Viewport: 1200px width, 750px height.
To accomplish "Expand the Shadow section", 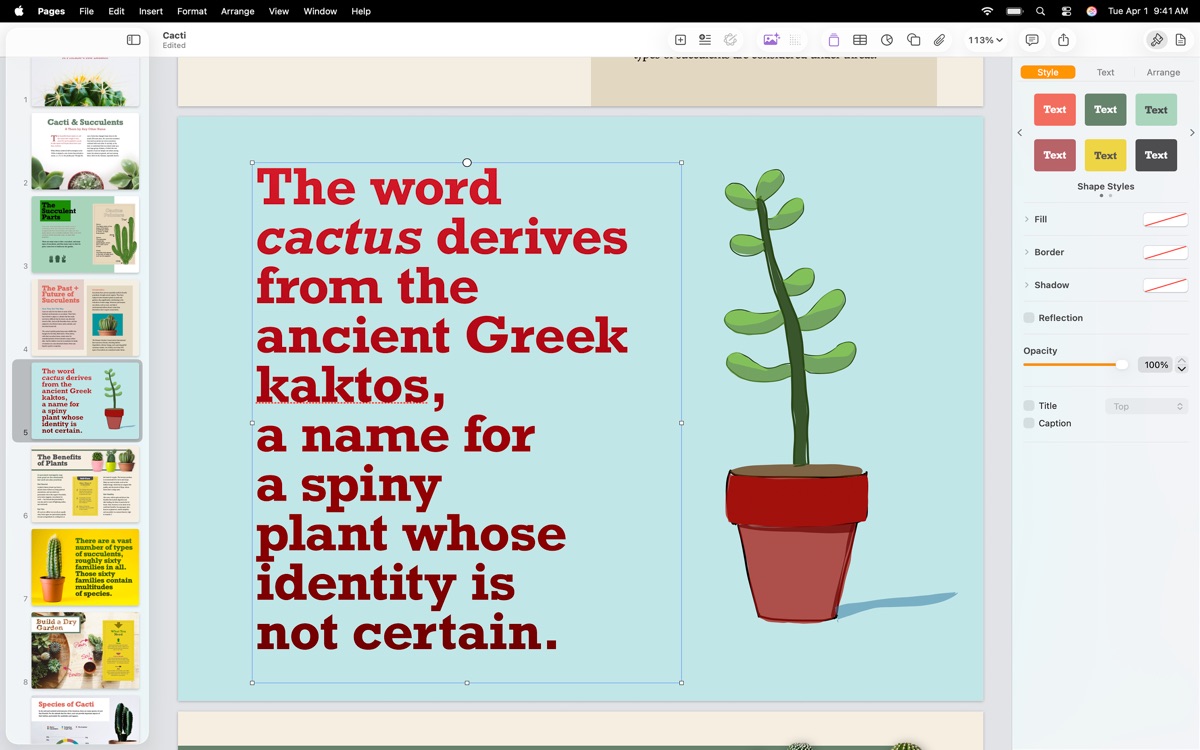I will pos(1027,285).
